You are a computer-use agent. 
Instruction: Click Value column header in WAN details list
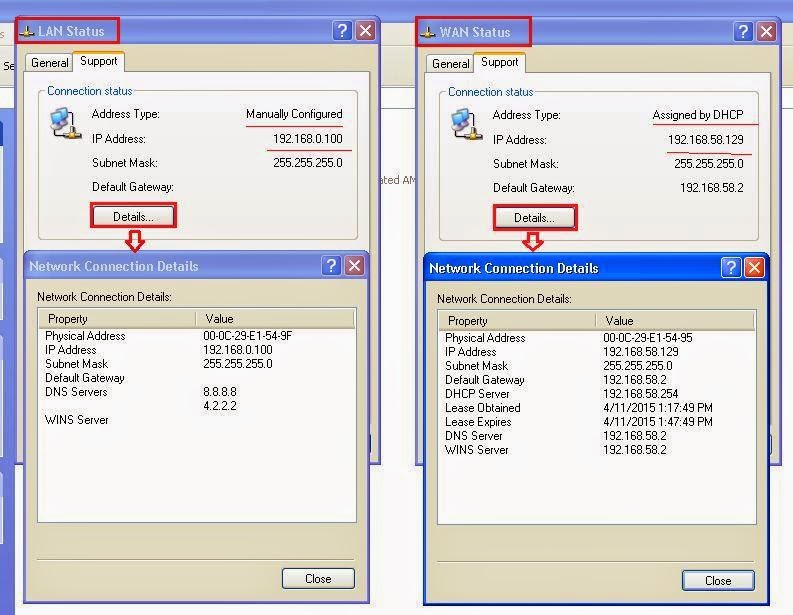(x=675, y=321)
